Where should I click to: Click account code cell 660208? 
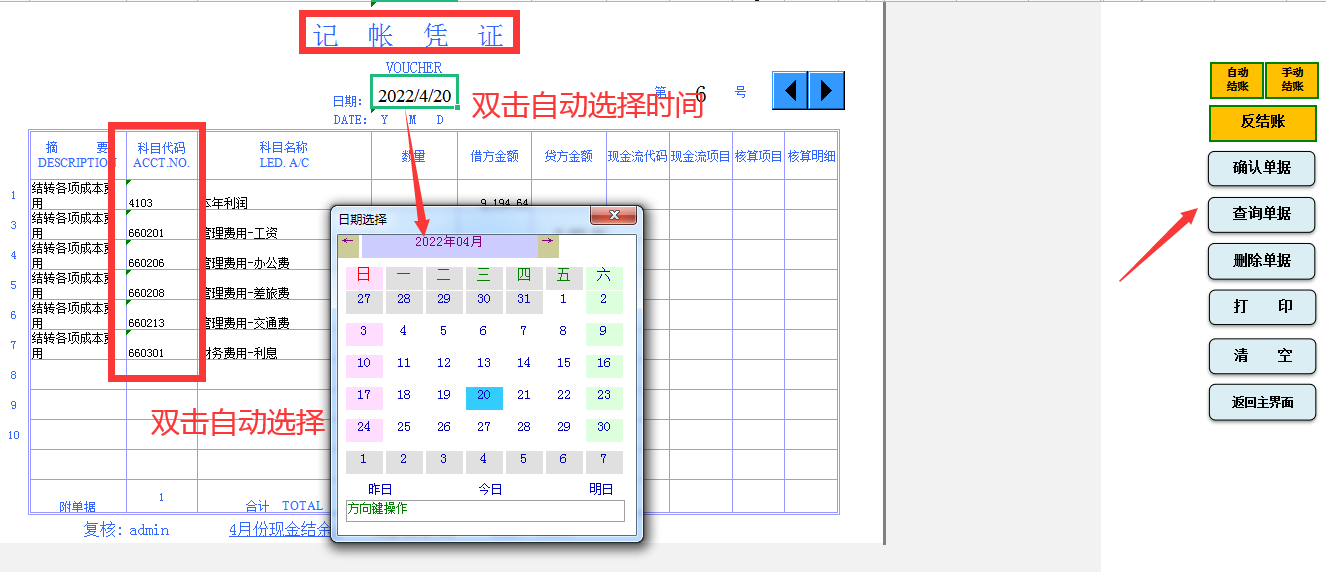pos(162,285)
